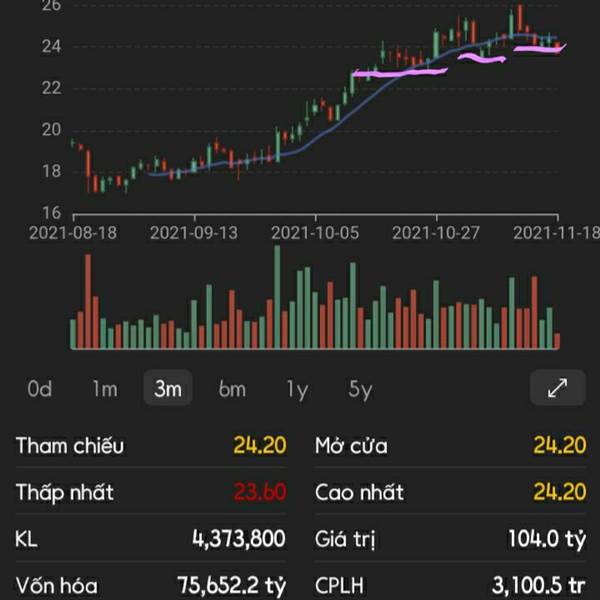Viewport: 600px width, 600px height.
Task: Click the Thấp nhất value 23.60
Action: 260,492
